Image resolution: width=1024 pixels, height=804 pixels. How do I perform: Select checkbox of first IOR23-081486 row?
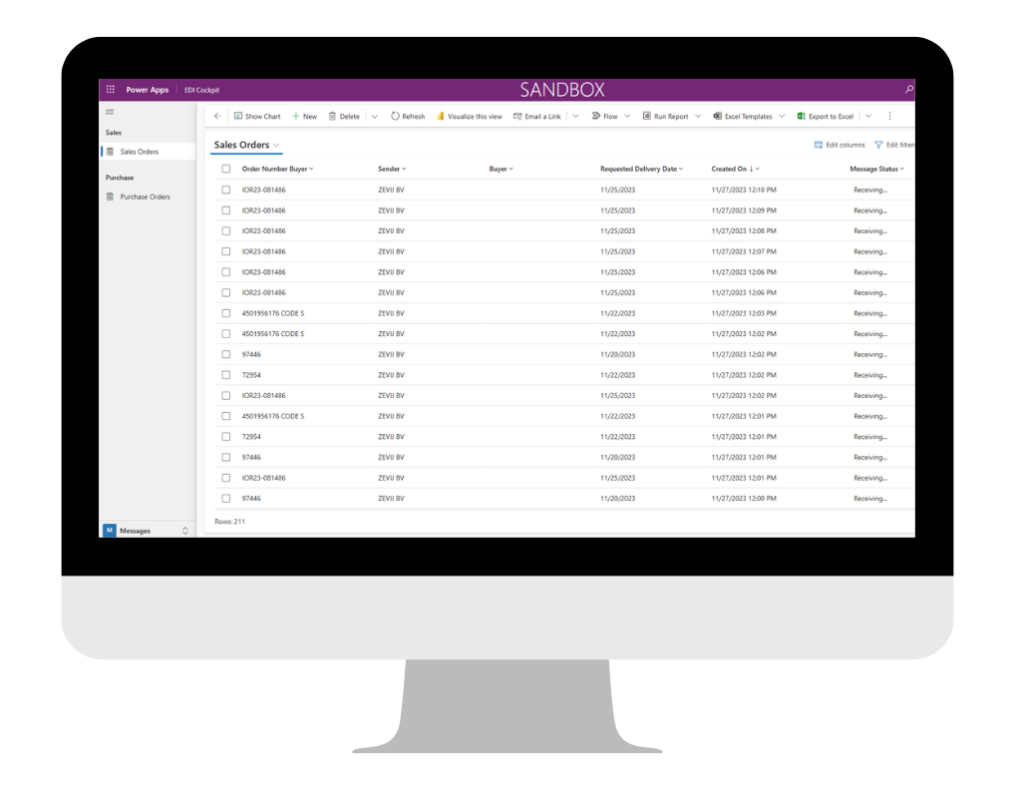pos(226,190)
